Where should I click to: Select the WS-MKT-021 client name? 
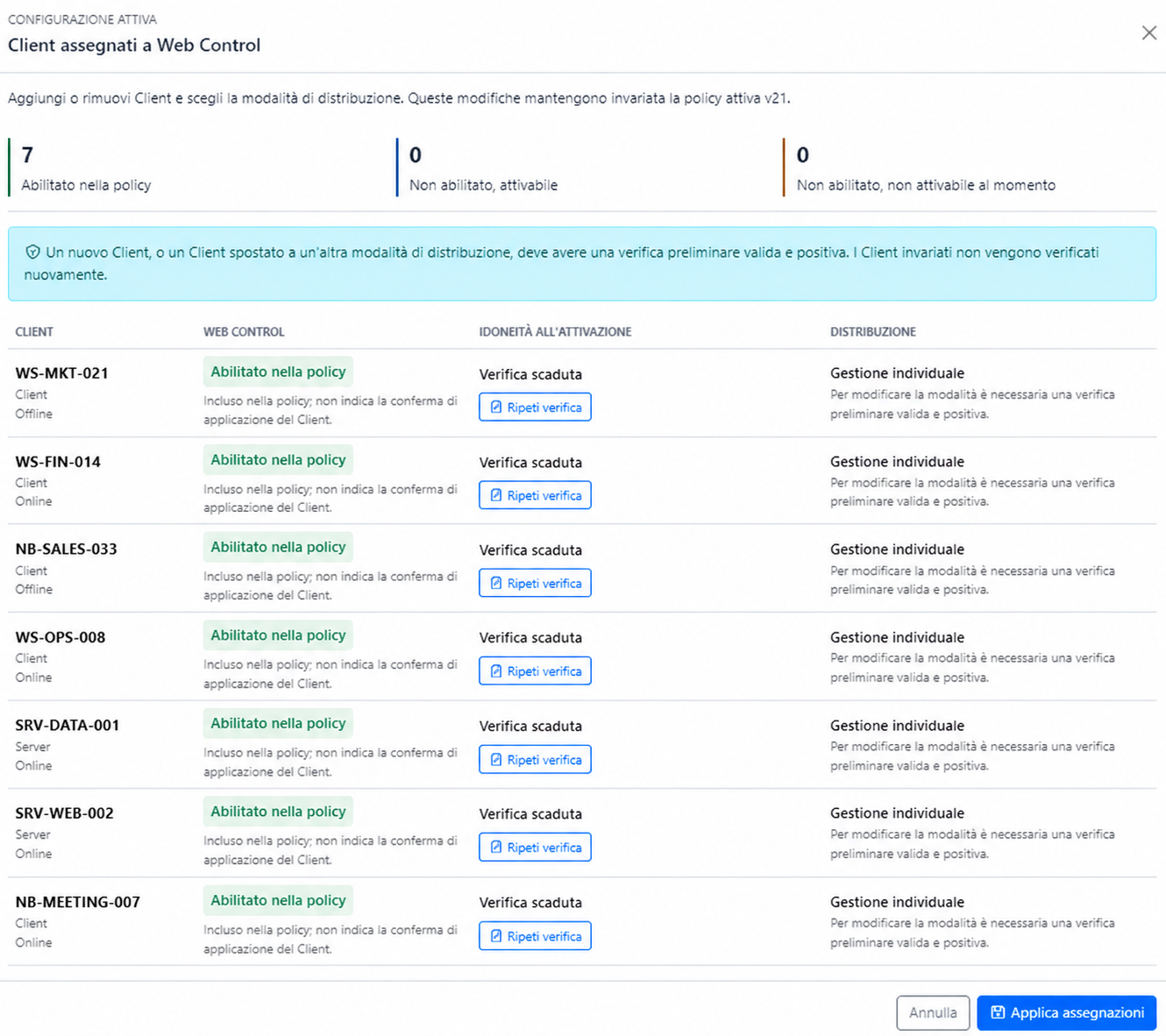(x=62, y=373)
